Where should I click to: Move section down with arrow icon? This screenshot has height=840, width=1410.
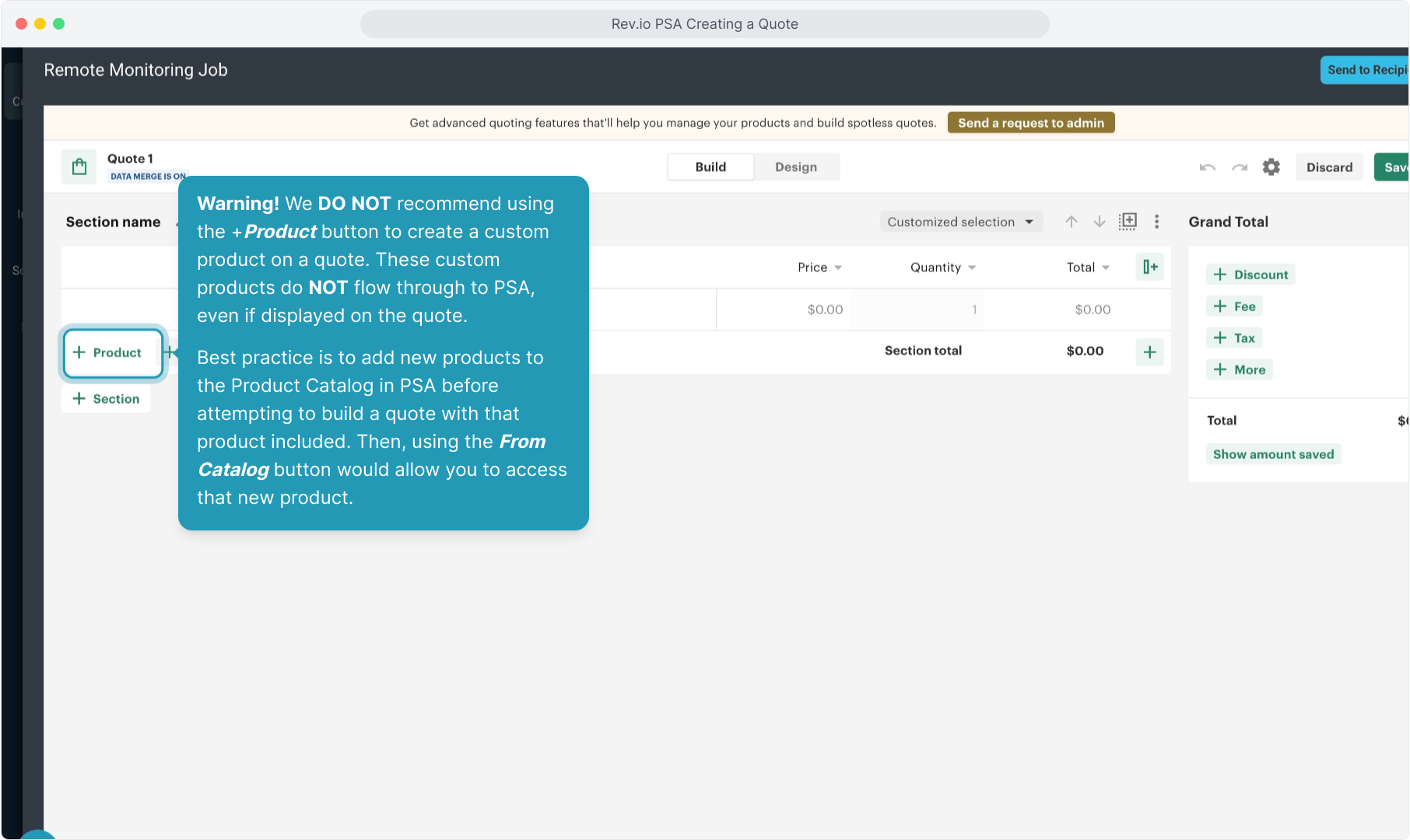1100,222
